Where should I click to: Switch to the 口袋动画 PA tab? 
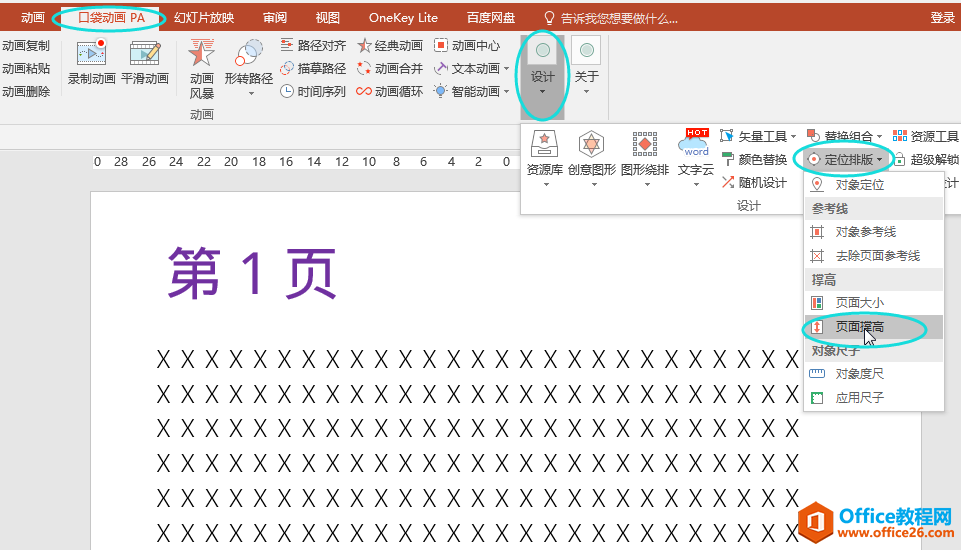coord(111,18)
